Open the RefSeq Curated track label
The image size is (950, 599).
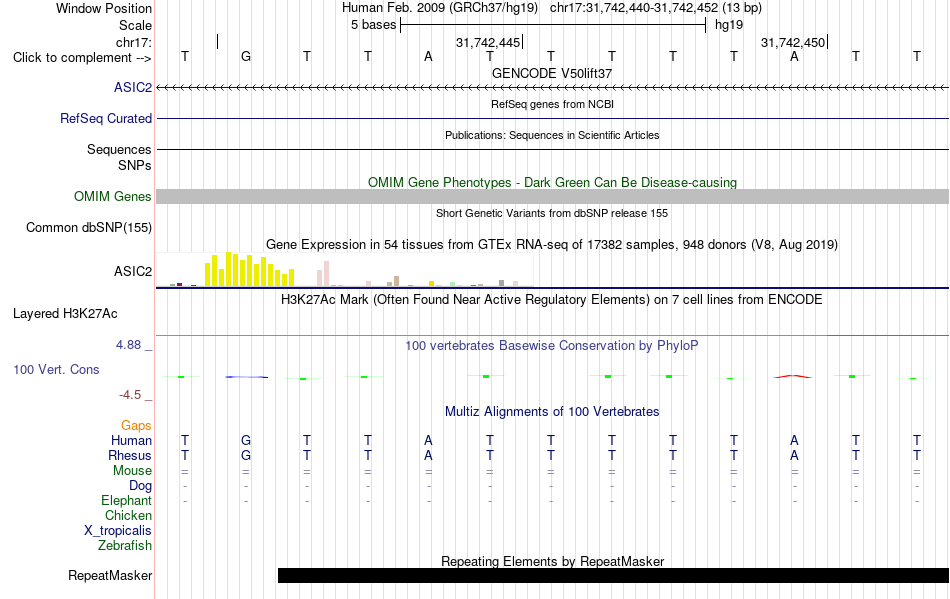point(105,118)
